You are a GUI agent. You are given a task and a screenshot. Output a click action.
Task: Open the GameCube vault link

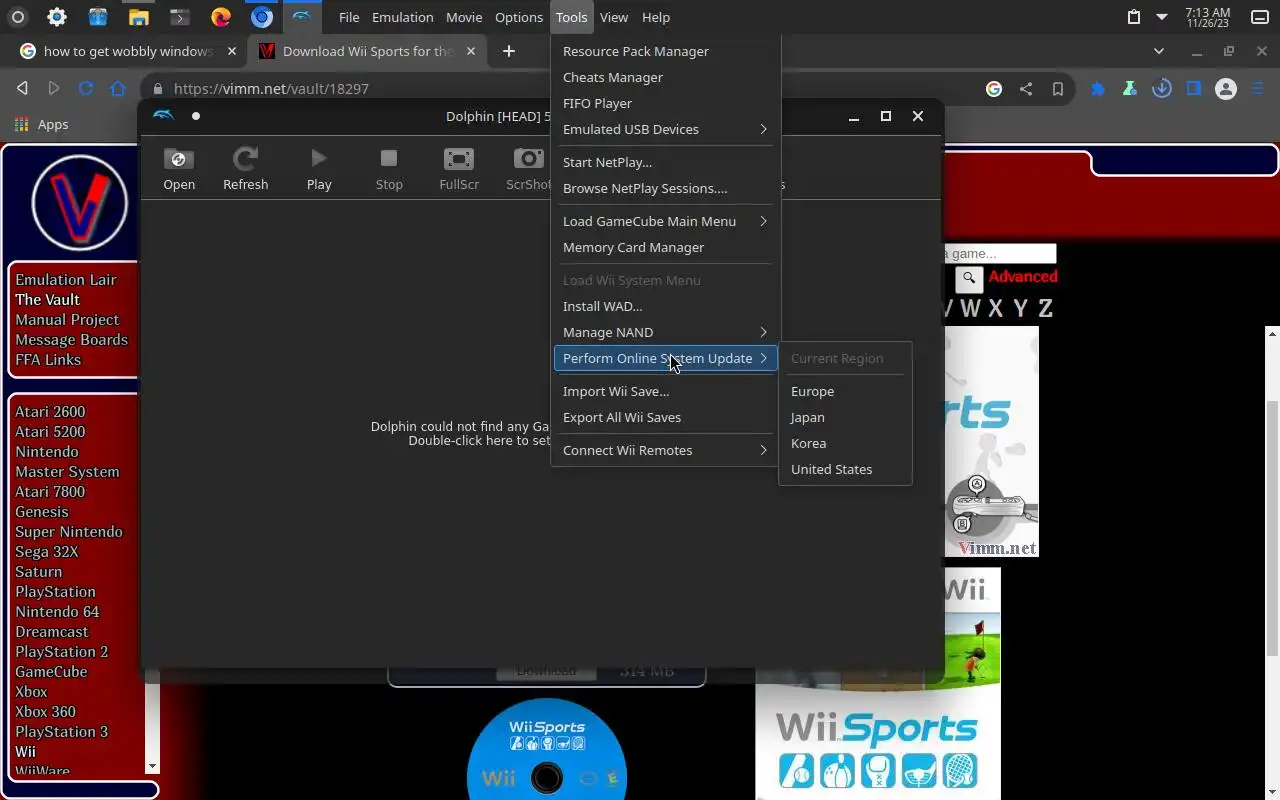click(51, 672)
